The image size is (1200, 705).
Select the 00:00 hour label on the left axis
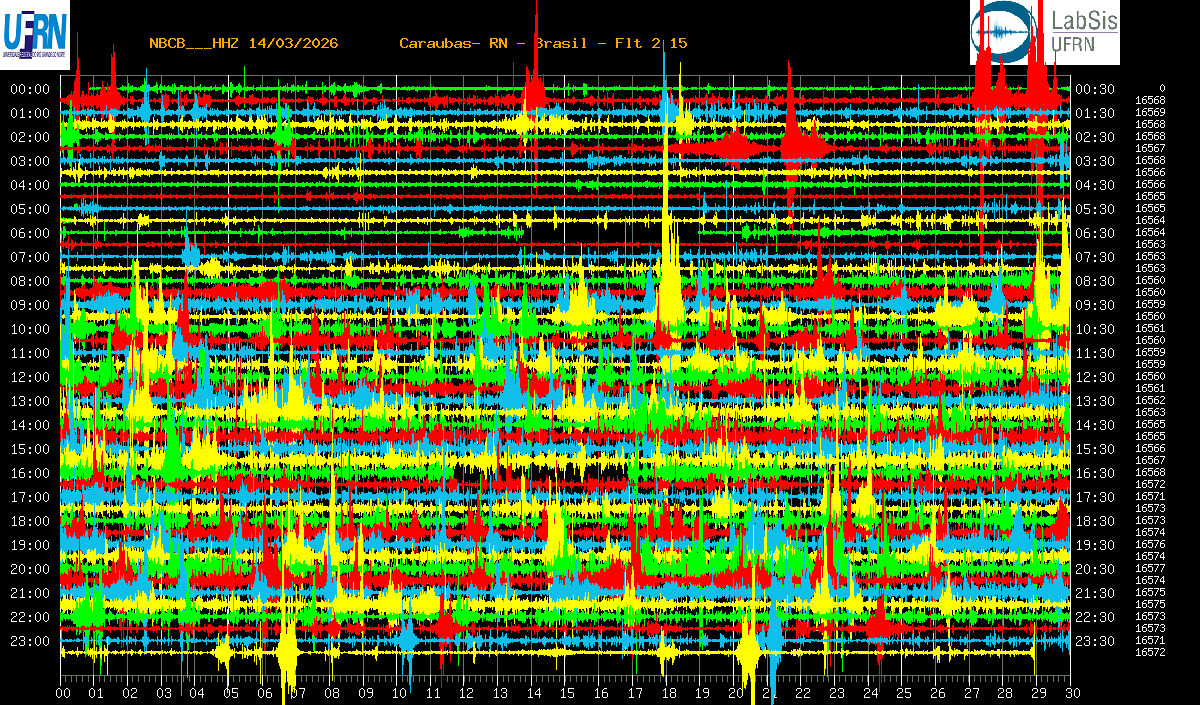30,89
